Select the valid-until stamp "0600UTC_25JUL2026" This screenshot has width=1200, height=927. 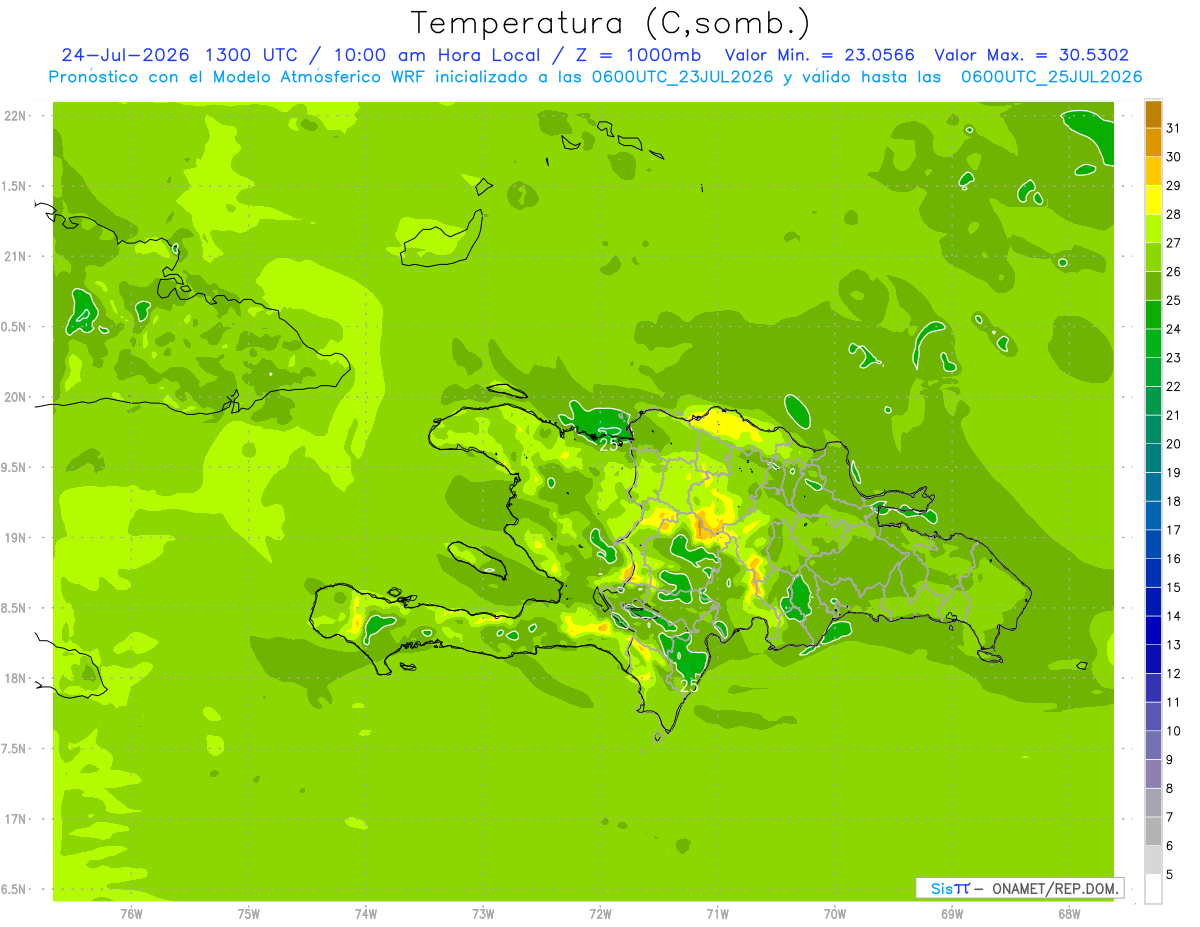(x=1052, y=77)
